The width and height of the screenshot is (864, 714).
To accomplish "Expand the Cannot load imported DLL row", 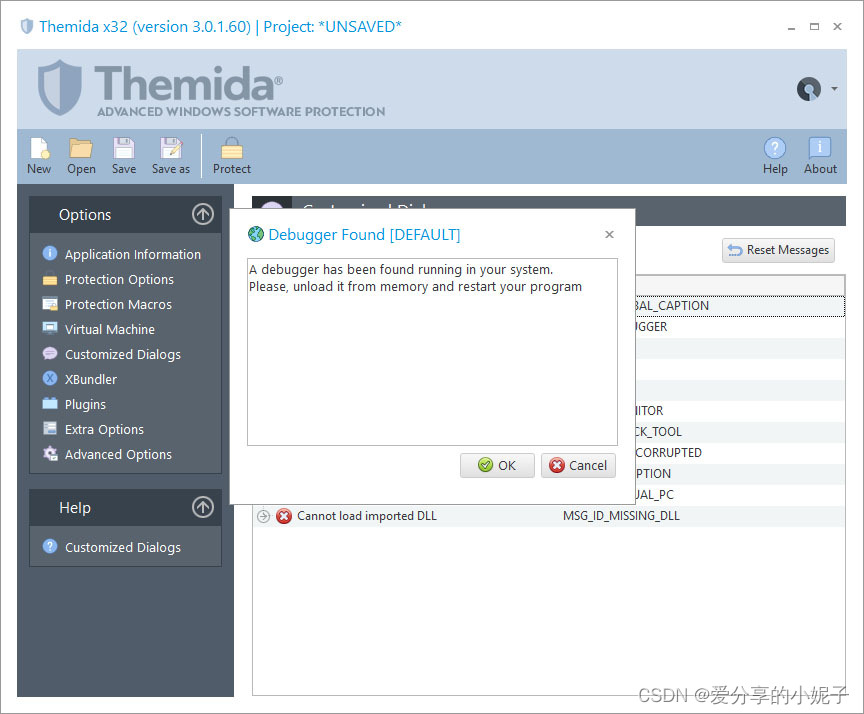I will point(263,516).
